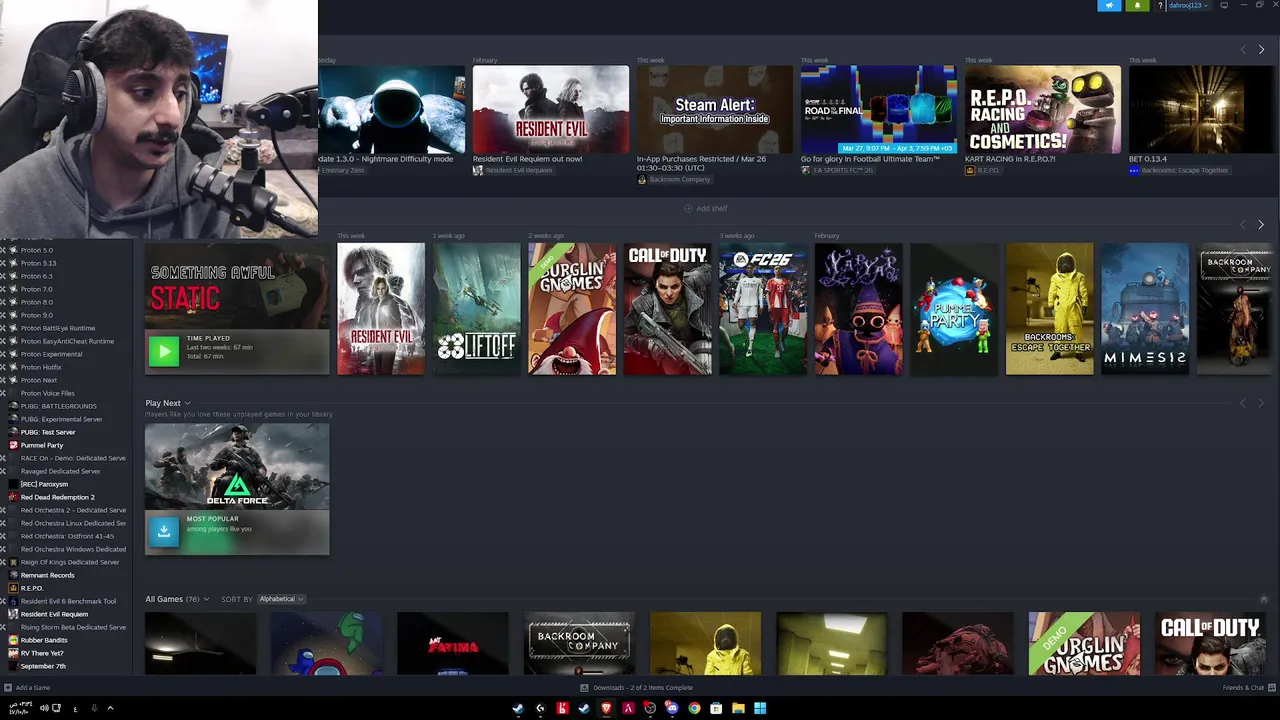Open Liftoff game cover in recent shelf

[477, 309]
